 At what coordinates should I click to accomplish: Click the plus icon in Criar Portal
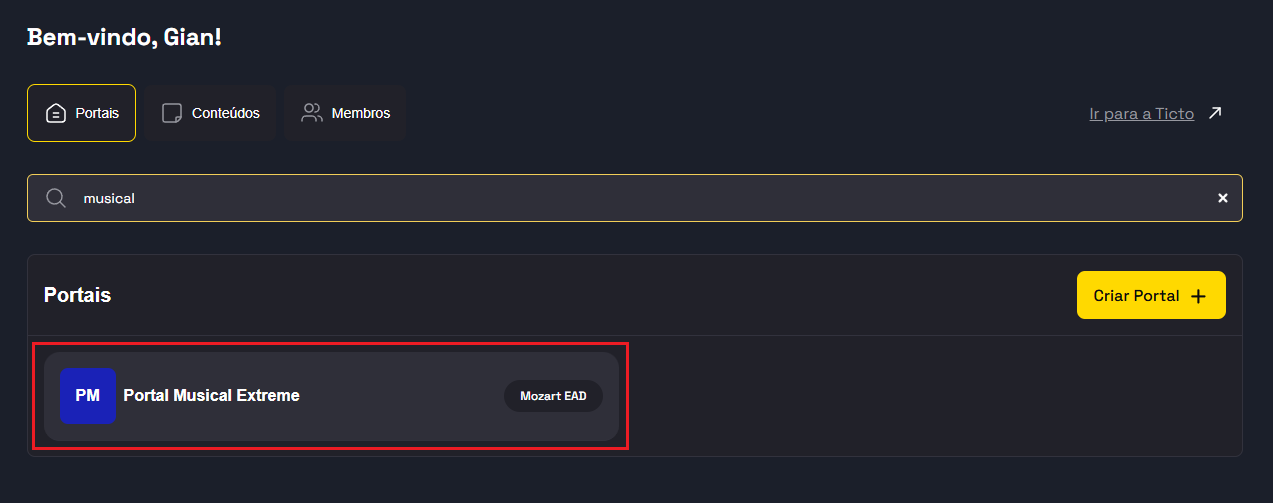click(1199, 296)
